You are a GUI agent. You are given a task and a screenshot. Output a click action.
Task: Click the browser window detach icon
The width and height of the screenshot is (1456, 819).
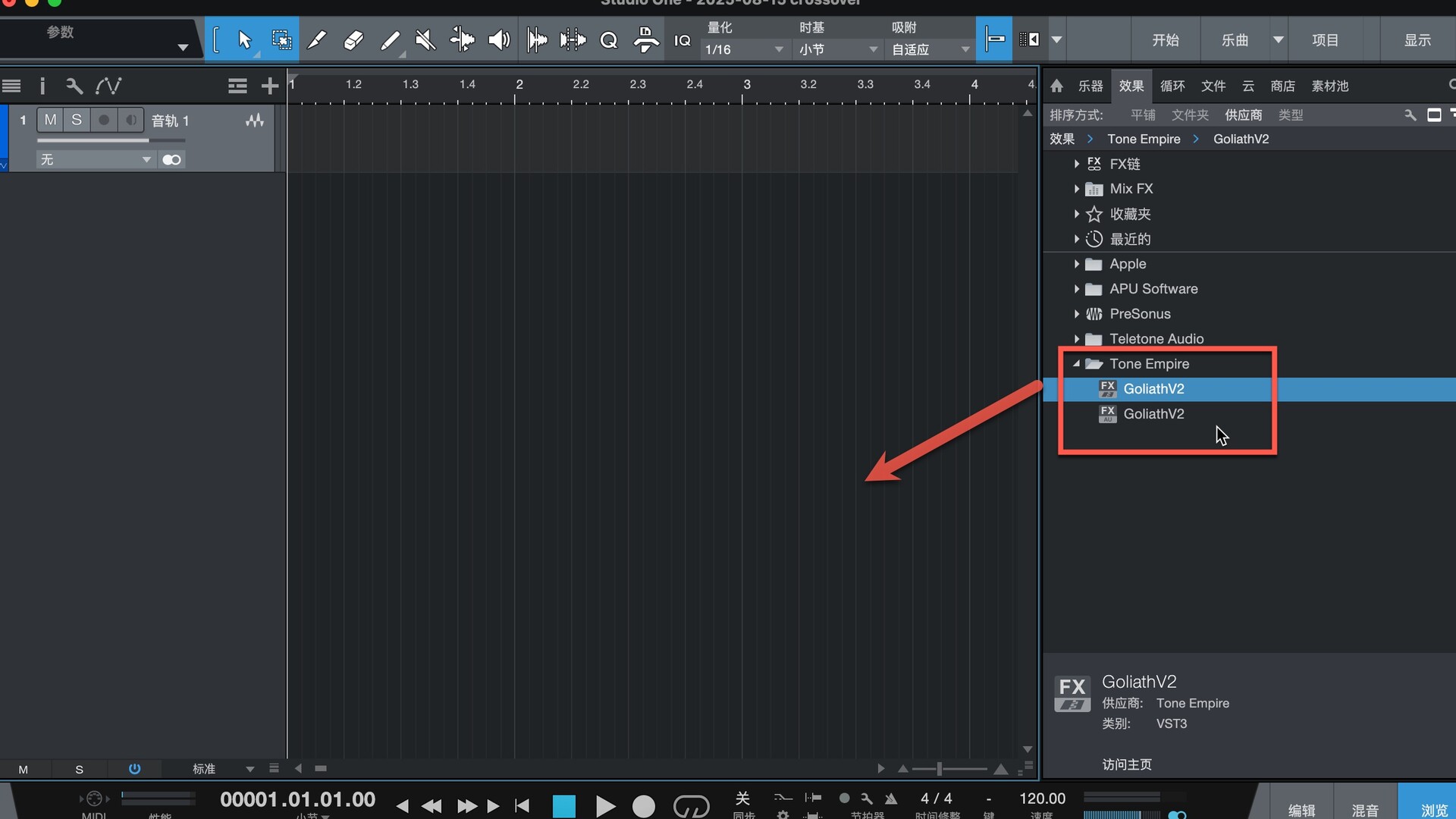click(x=1434, y=115)
